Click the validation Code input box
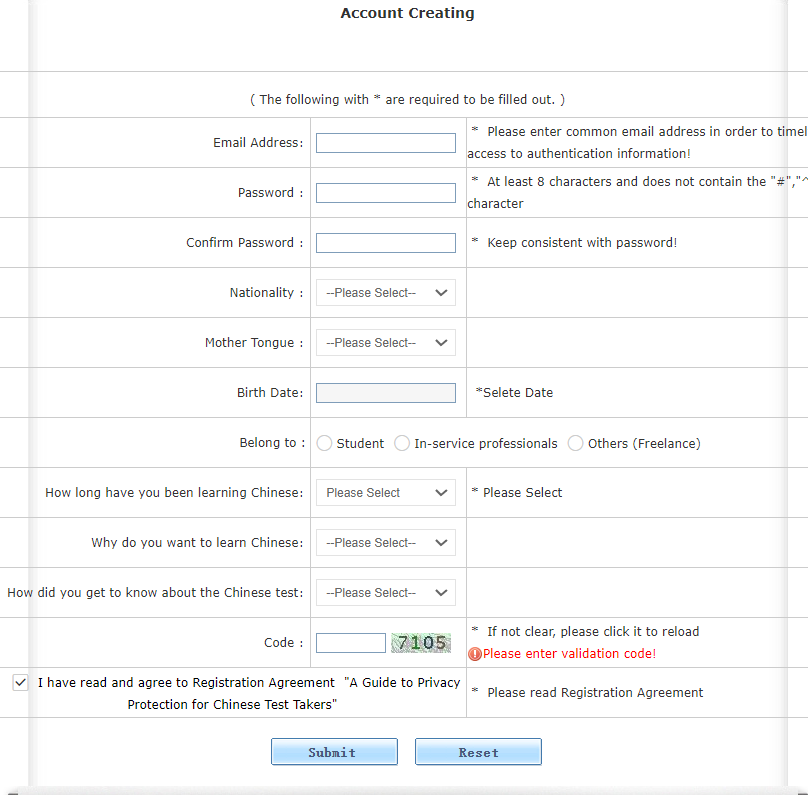Viewport: 808px width, 795px height. [350, 643]
